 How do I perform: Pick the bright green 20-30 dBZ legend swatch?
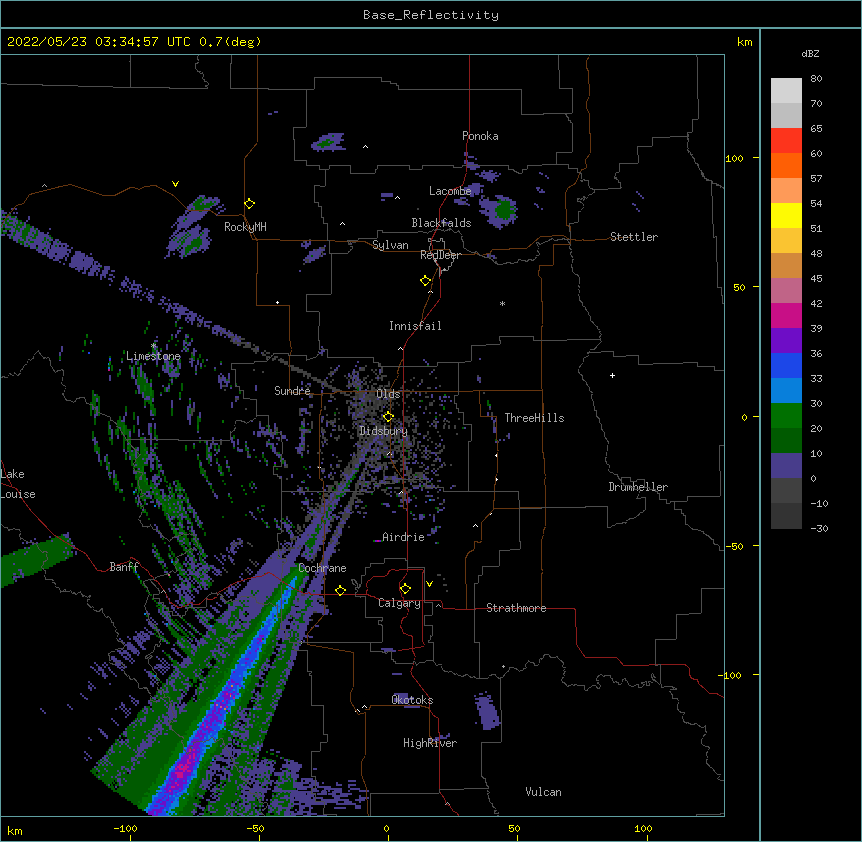click(x=786, y=416)
